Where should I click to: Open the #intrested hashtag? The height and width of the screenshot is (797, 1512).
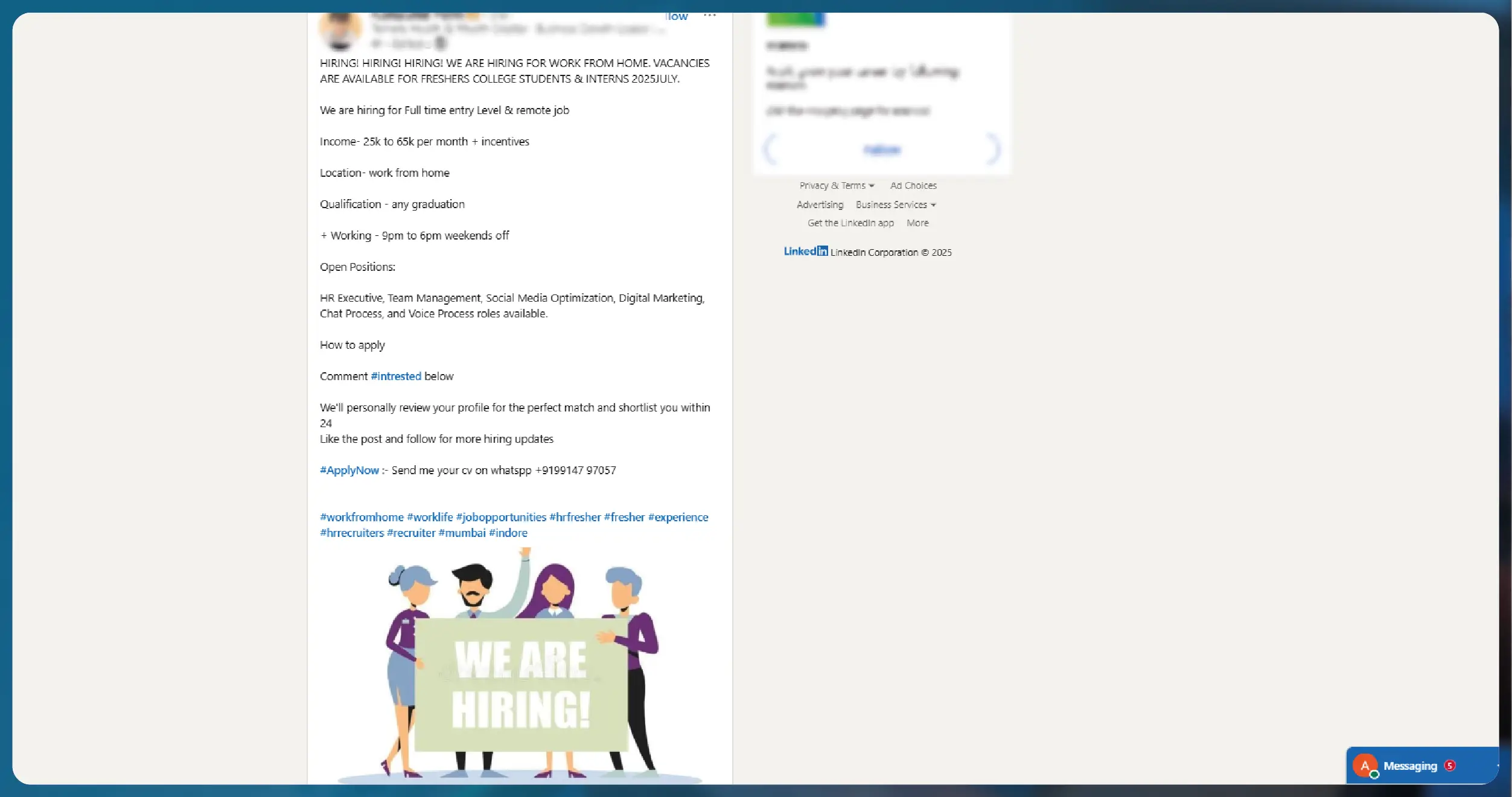coord(396,376)
